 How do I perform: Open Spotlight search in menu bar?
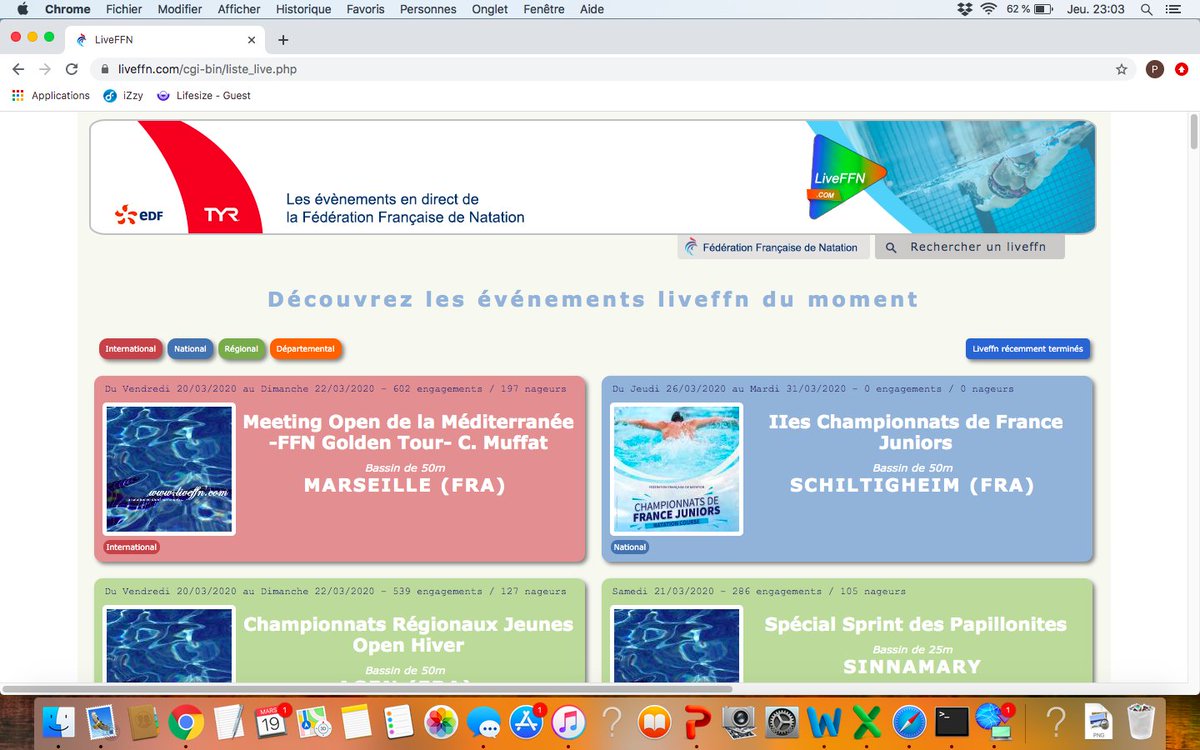(1147, 9)
